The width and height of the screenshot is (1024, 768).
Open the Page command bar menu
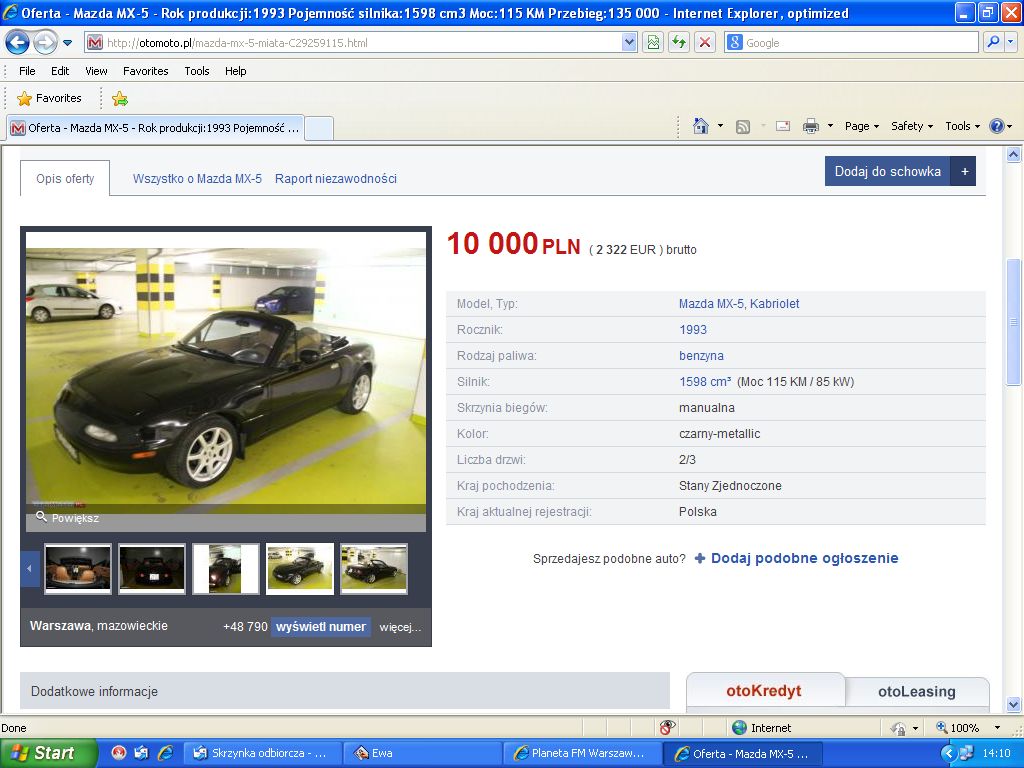pos(861,126)
